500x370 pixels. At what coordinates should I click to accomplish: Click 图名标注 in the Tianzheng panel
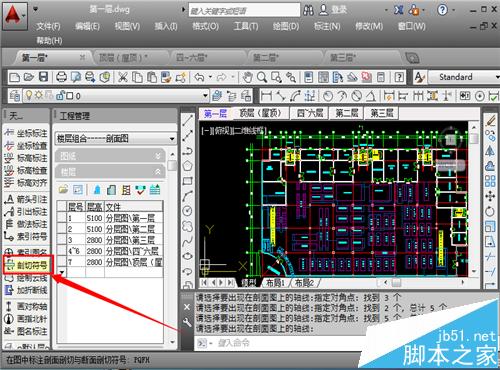26,331
